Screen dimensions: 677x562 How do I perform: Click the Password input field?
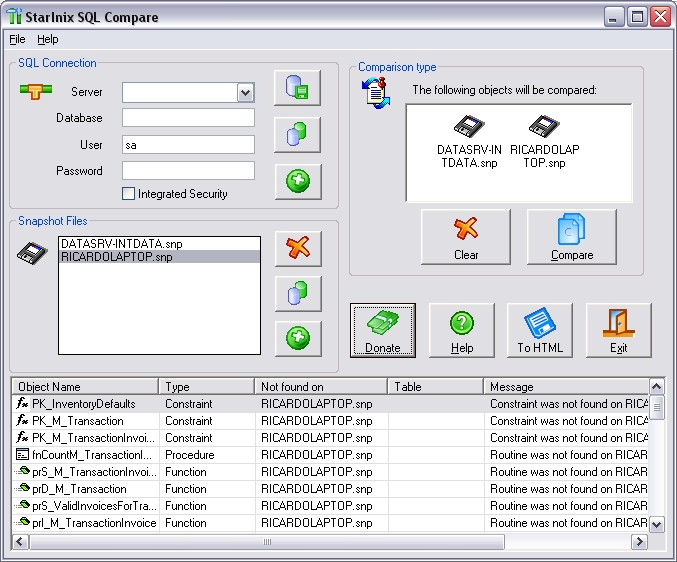[x=188, y=170]
